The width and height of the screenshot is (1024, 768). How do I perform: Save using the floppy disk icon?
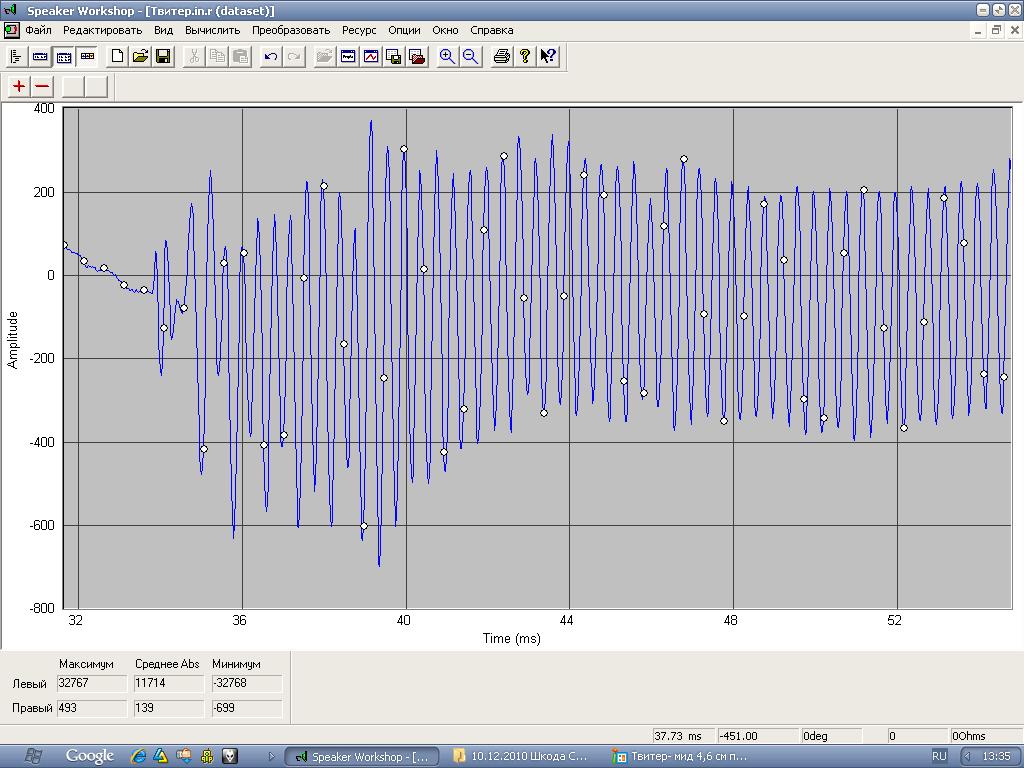[x=163, y=57]
